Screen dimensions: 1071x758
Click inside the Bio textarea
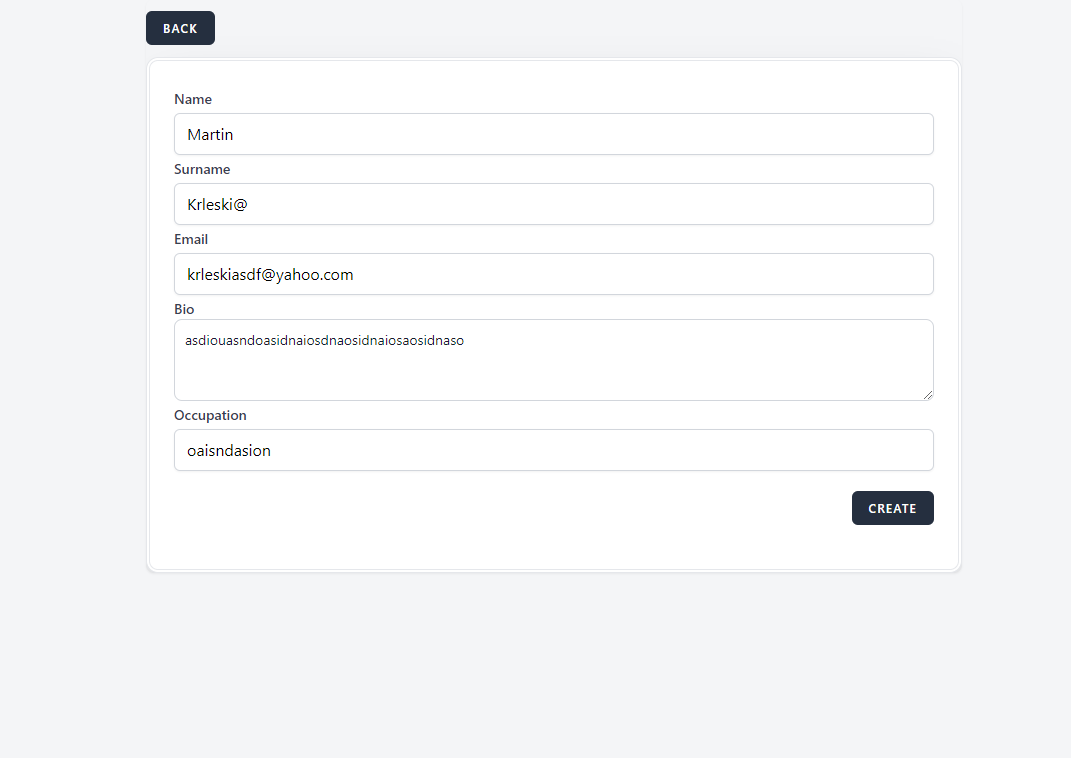[553, 375]
